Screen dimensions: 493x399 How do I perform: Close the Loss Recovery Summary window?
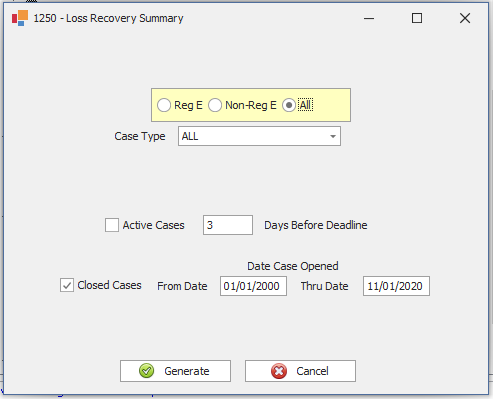click(465, 18)
